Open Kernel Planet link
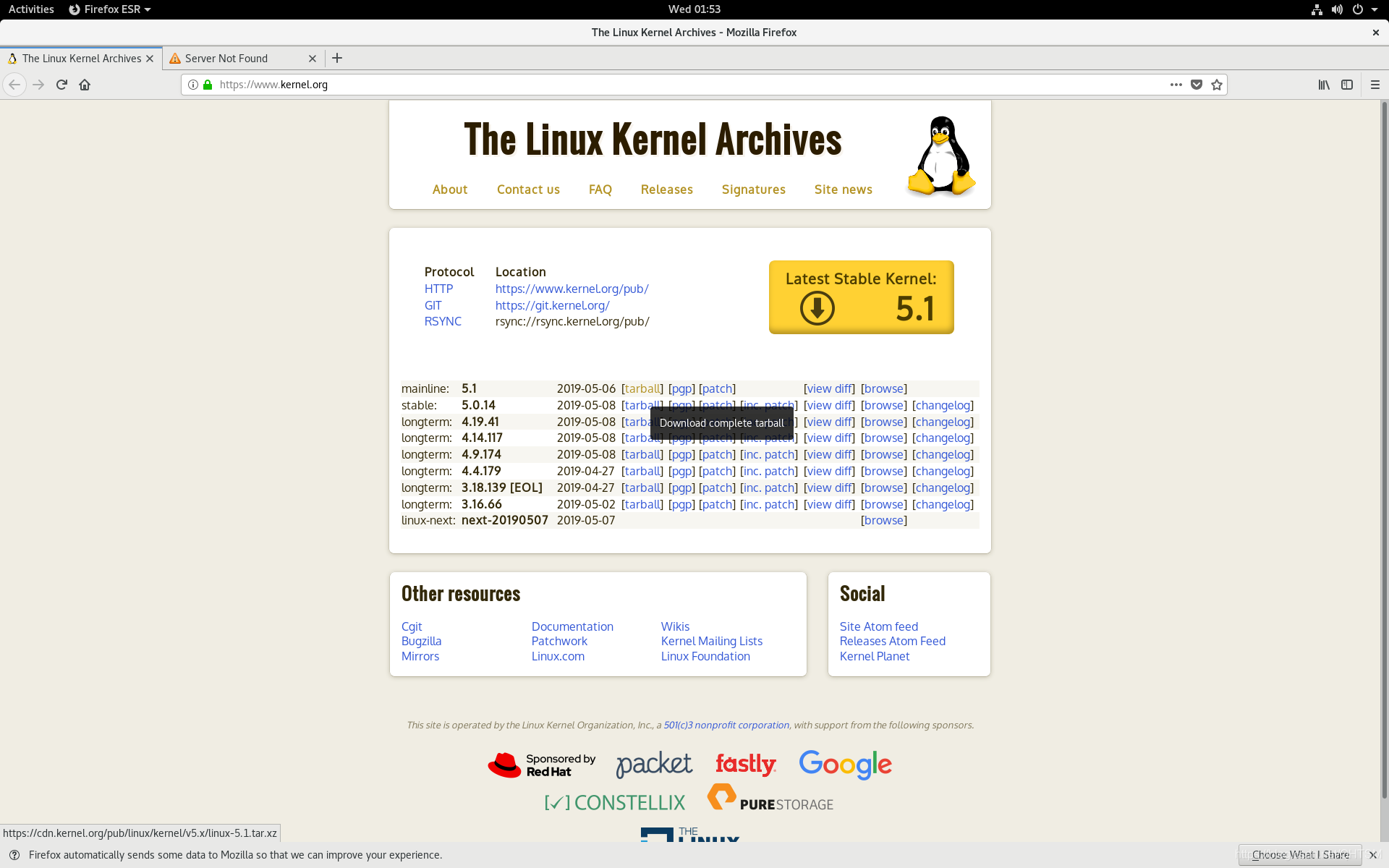The image size is (1389, 868). click(x=875, y=656)
